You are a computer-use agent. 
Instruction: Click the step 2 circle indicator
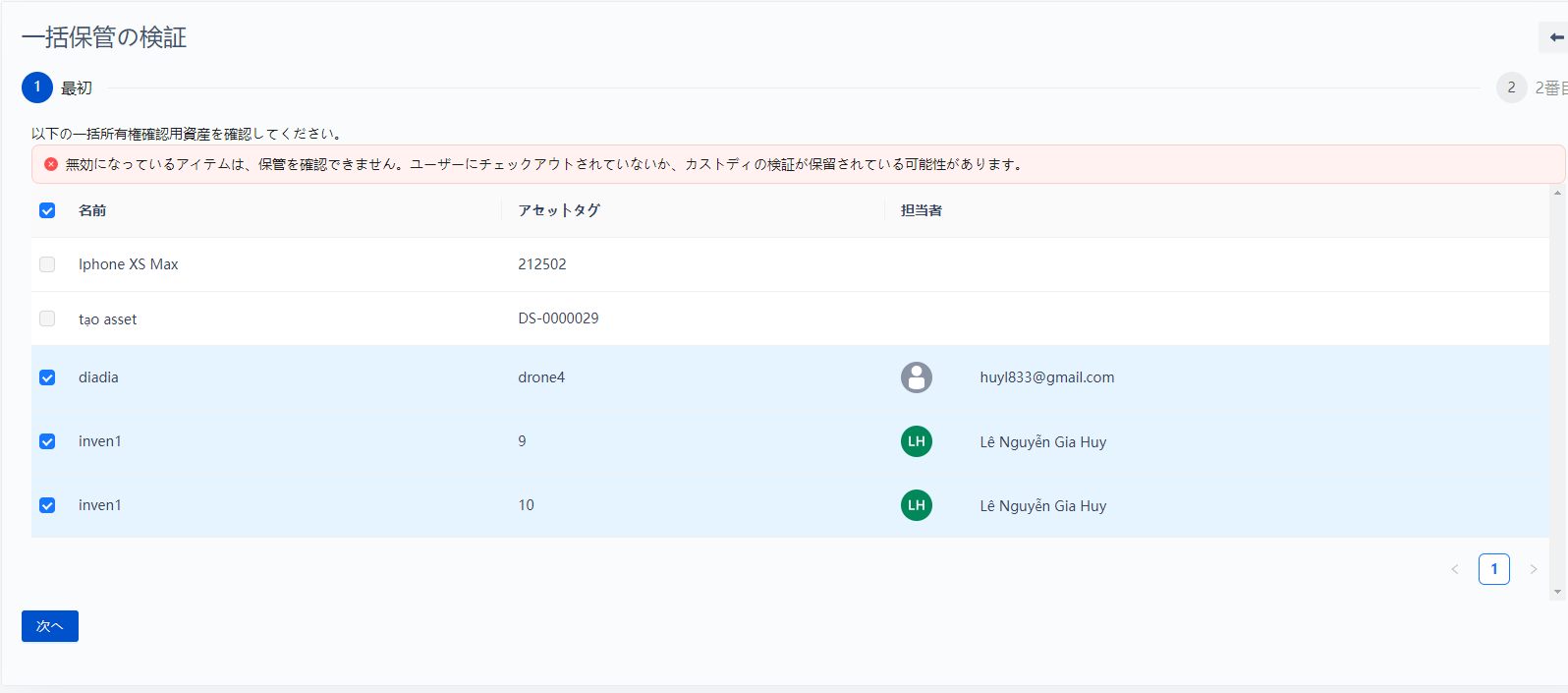pos(1511,87)
